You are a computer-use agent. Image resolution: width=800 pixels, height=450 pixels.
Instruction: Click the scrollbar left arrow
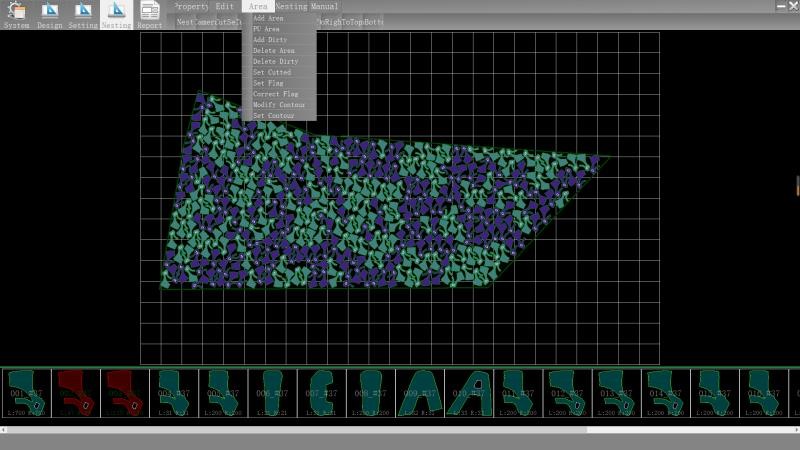[x=3, y=430]
